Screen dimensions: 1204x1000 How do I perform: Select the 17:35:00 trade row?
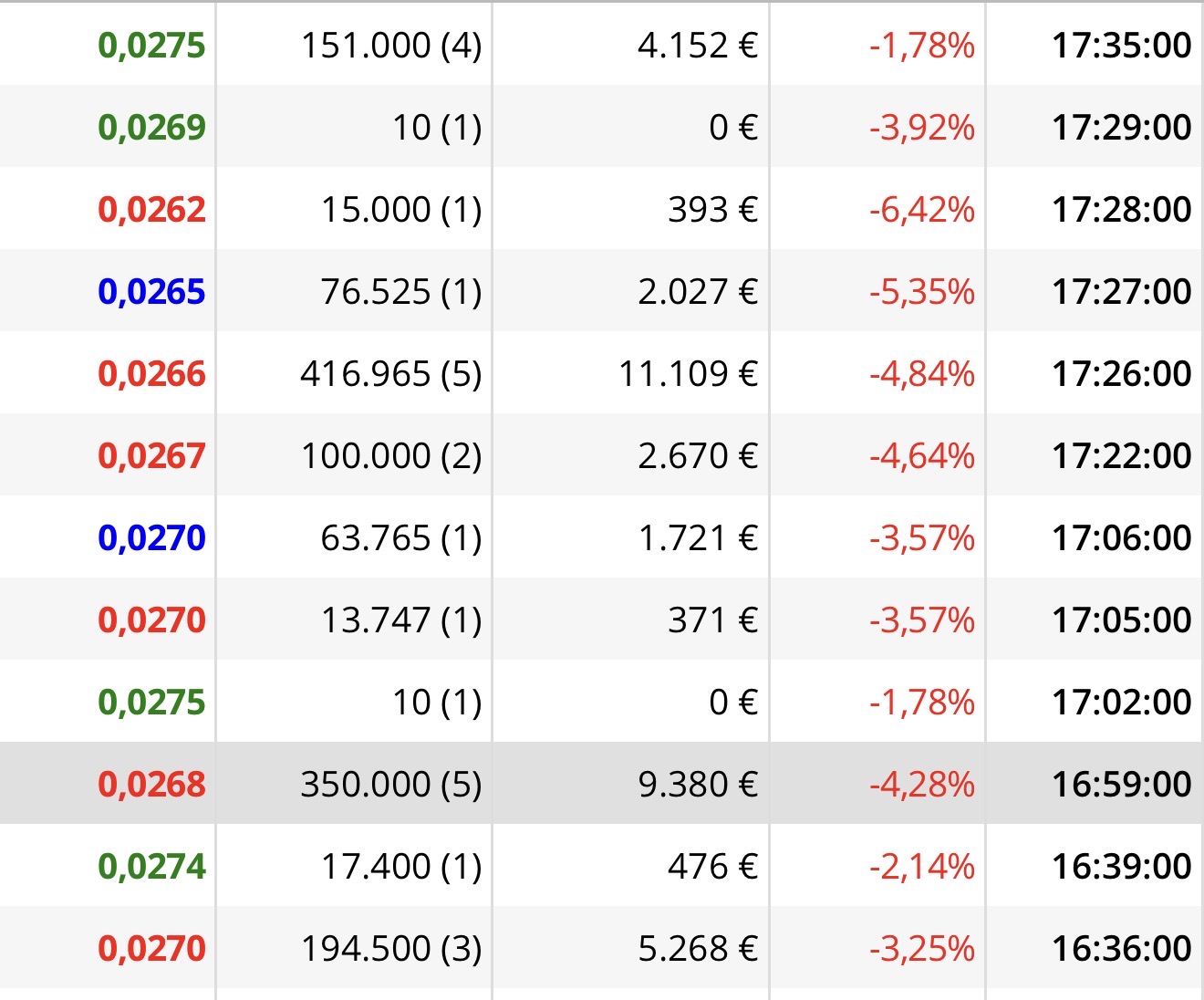602,45
